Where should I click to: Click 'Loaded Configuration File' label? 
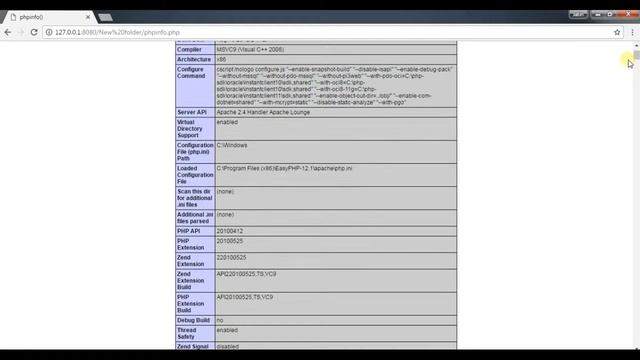pyautogui.click(x=195, y=175)
